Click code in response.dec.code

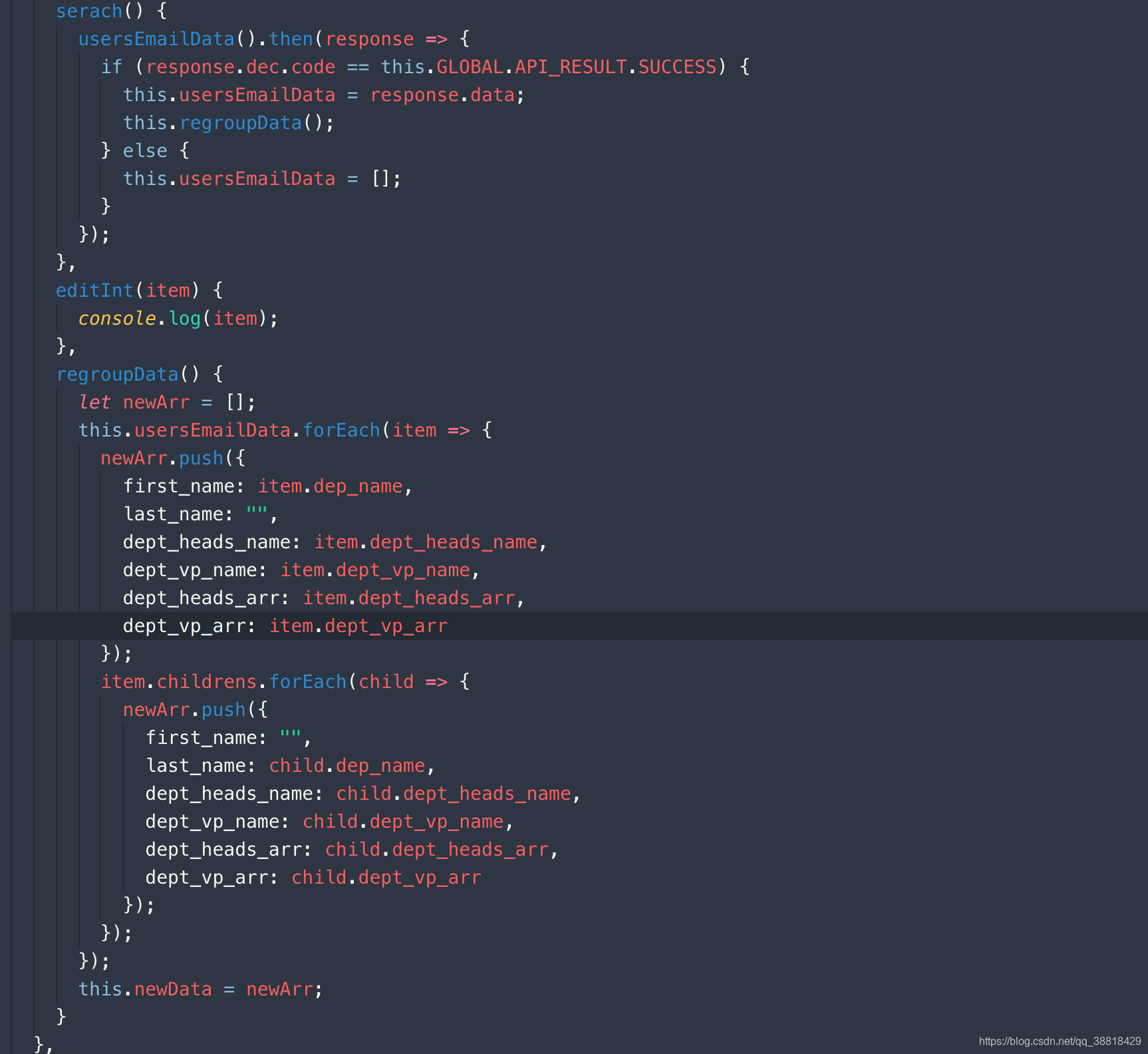click(x=313, y=67)
